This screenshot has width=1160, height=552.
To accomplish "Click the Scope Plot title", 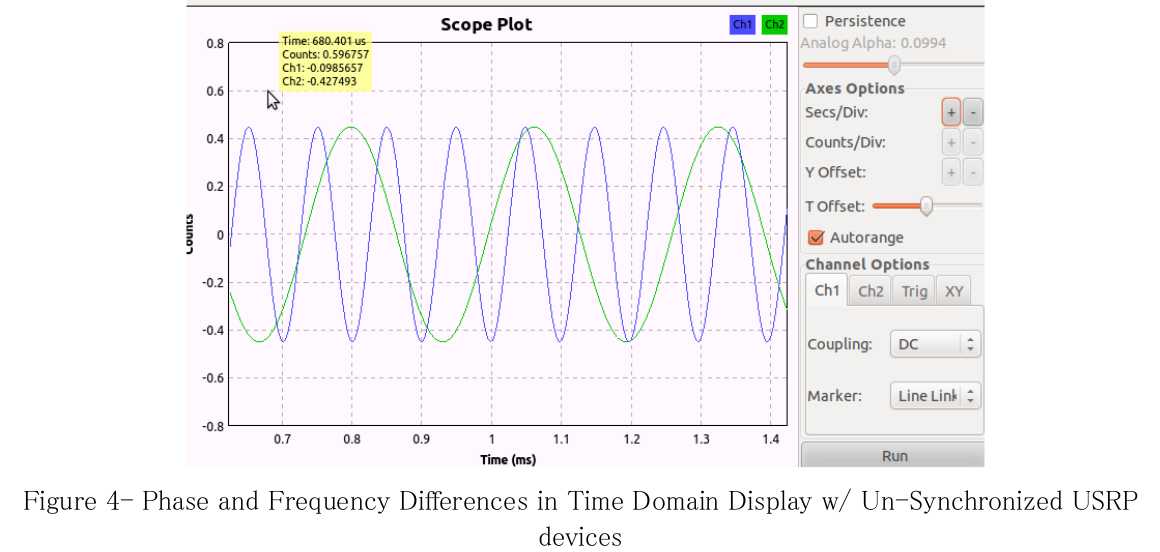I will [486, 24].
